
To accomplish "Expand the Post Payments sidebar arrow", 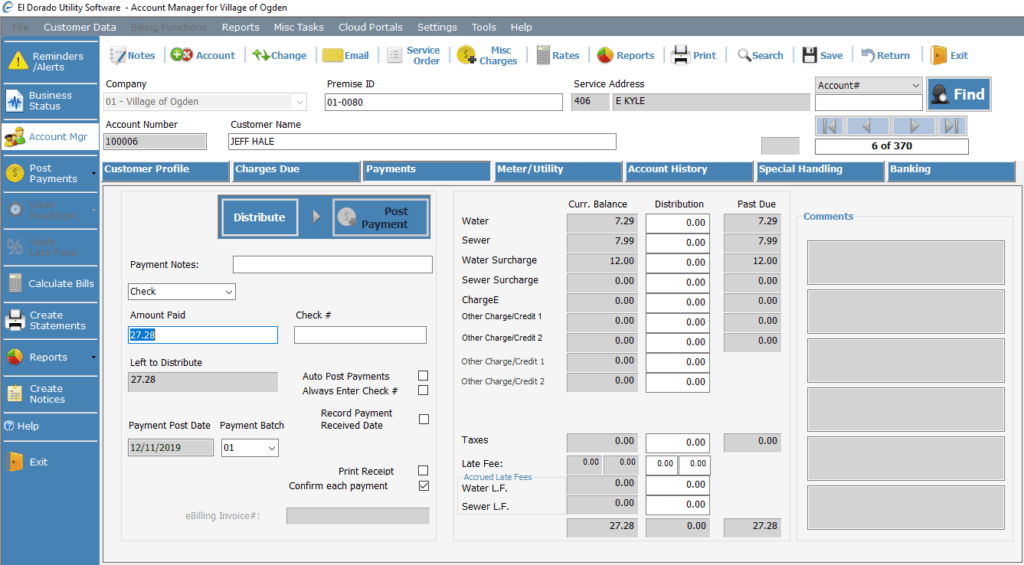I will pyautogui.click(x=93, y=173).
